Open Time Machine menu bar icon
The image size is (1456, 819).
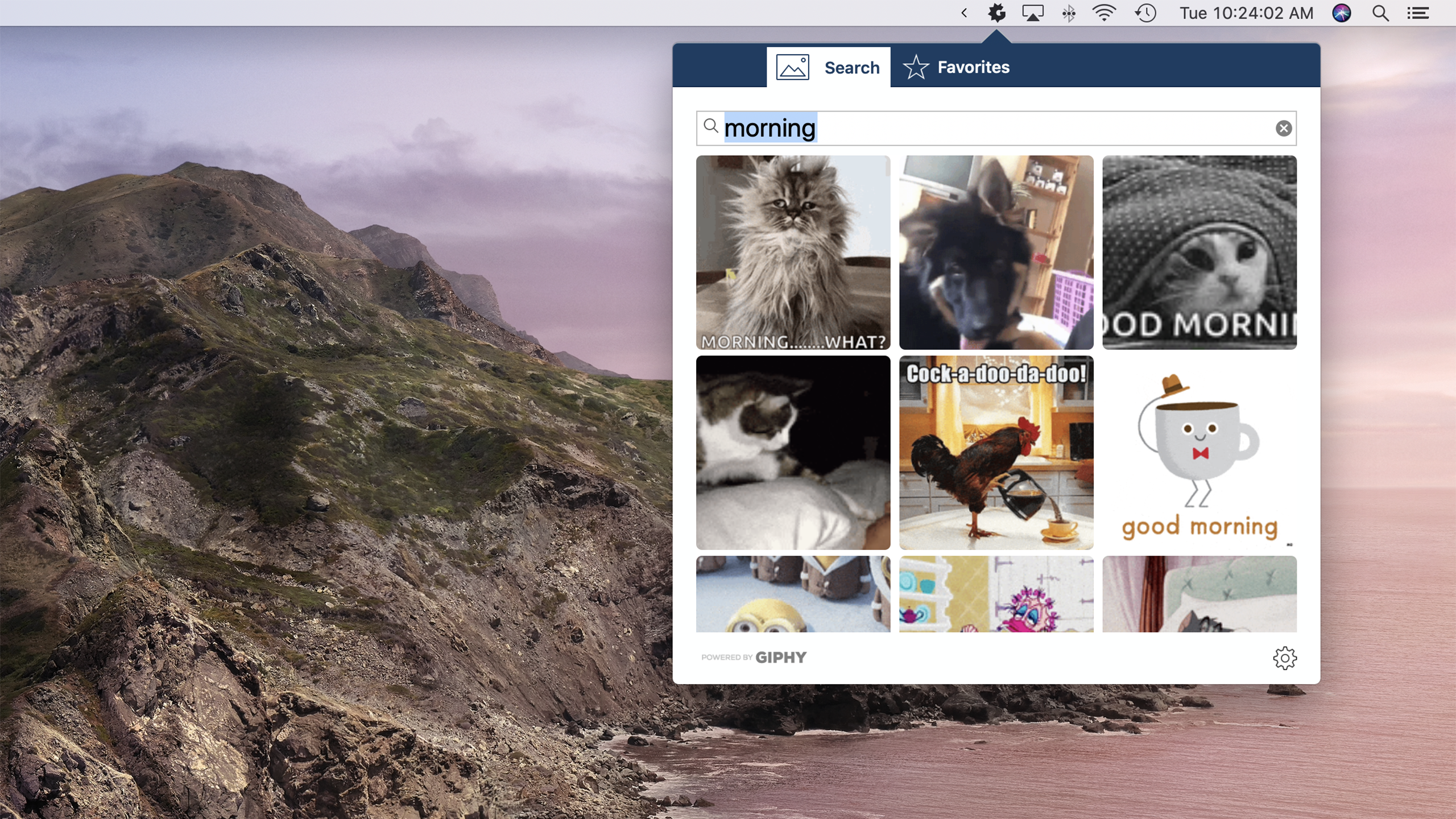[1145, 13]
